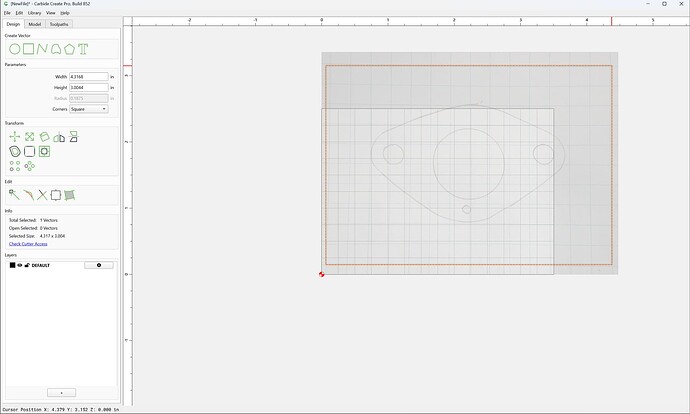Click the Check Cutter Access link

[x=28, y=244]
